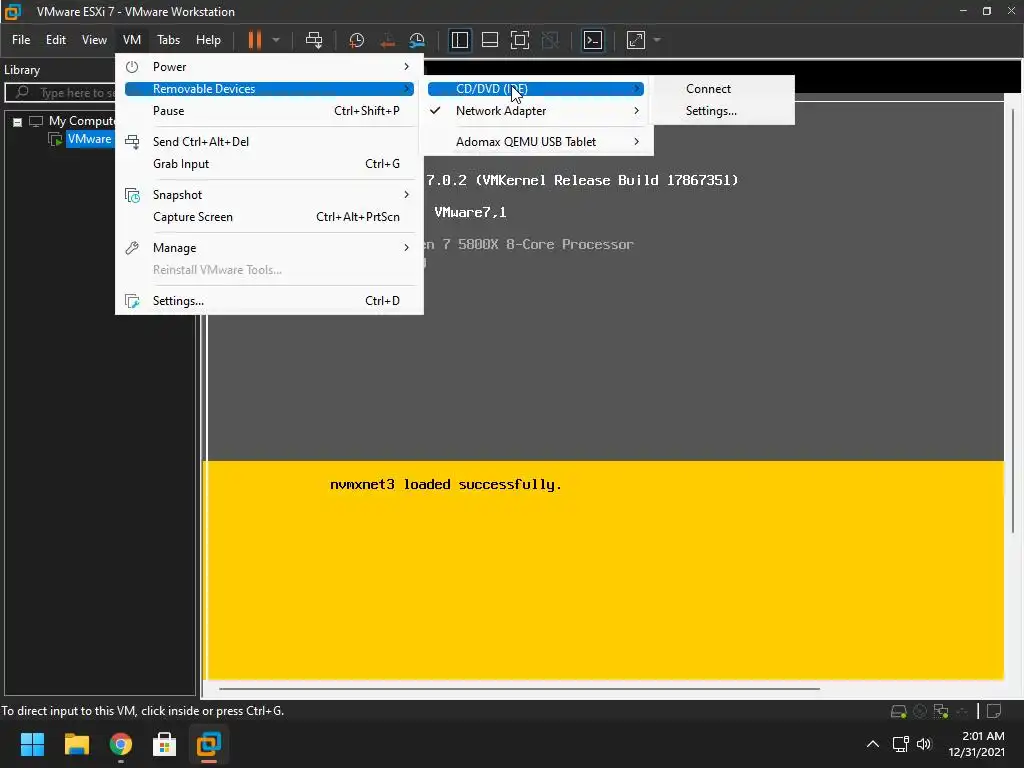This screenshot has width=1024, height=768.
Task: Click the message log status bar icon
Action: click(x=994, y=711)
